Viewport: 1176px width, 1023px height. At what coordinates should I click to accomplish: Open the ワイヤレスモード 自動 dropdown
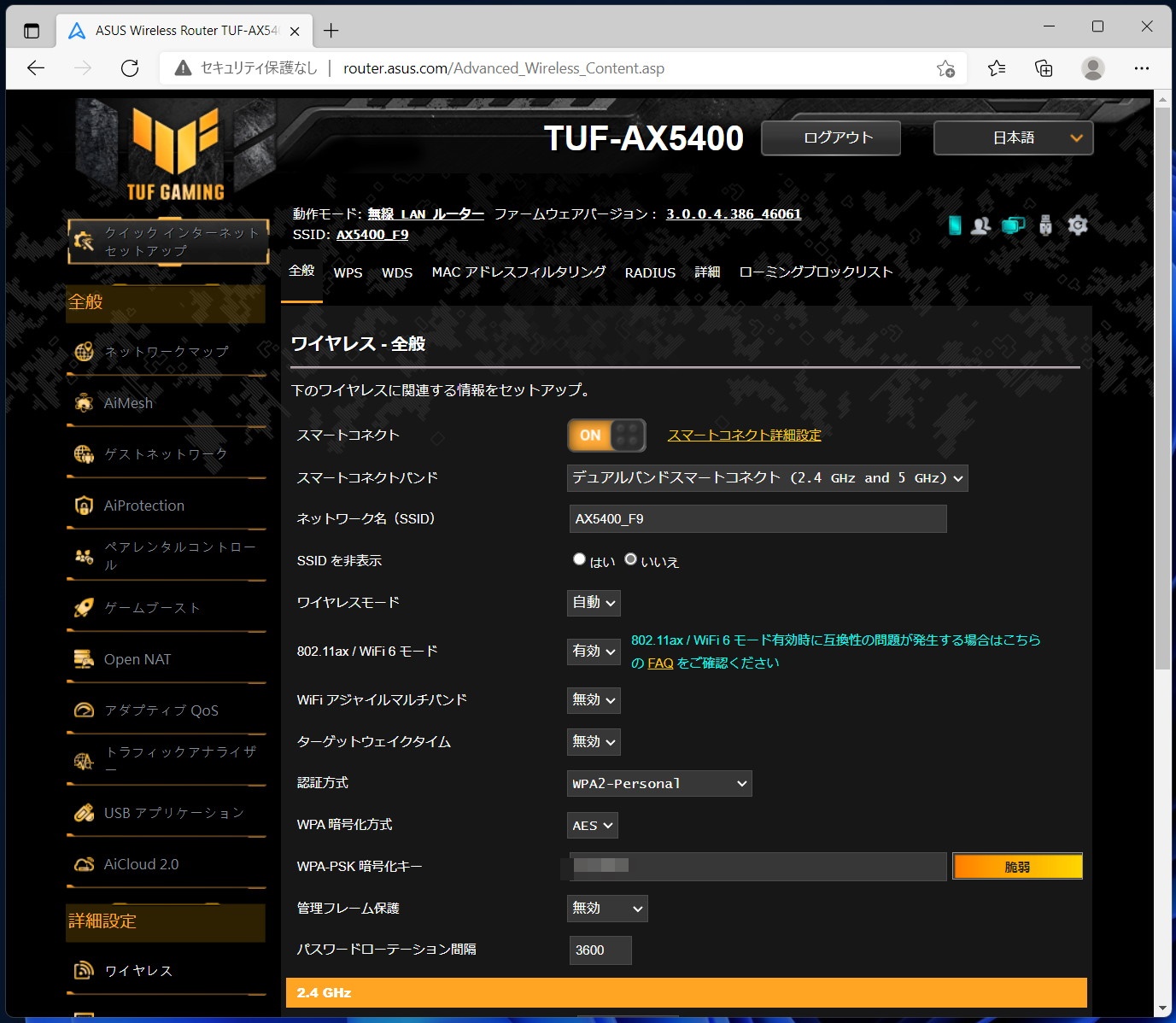pyautogui.click(x=594, y=603)
